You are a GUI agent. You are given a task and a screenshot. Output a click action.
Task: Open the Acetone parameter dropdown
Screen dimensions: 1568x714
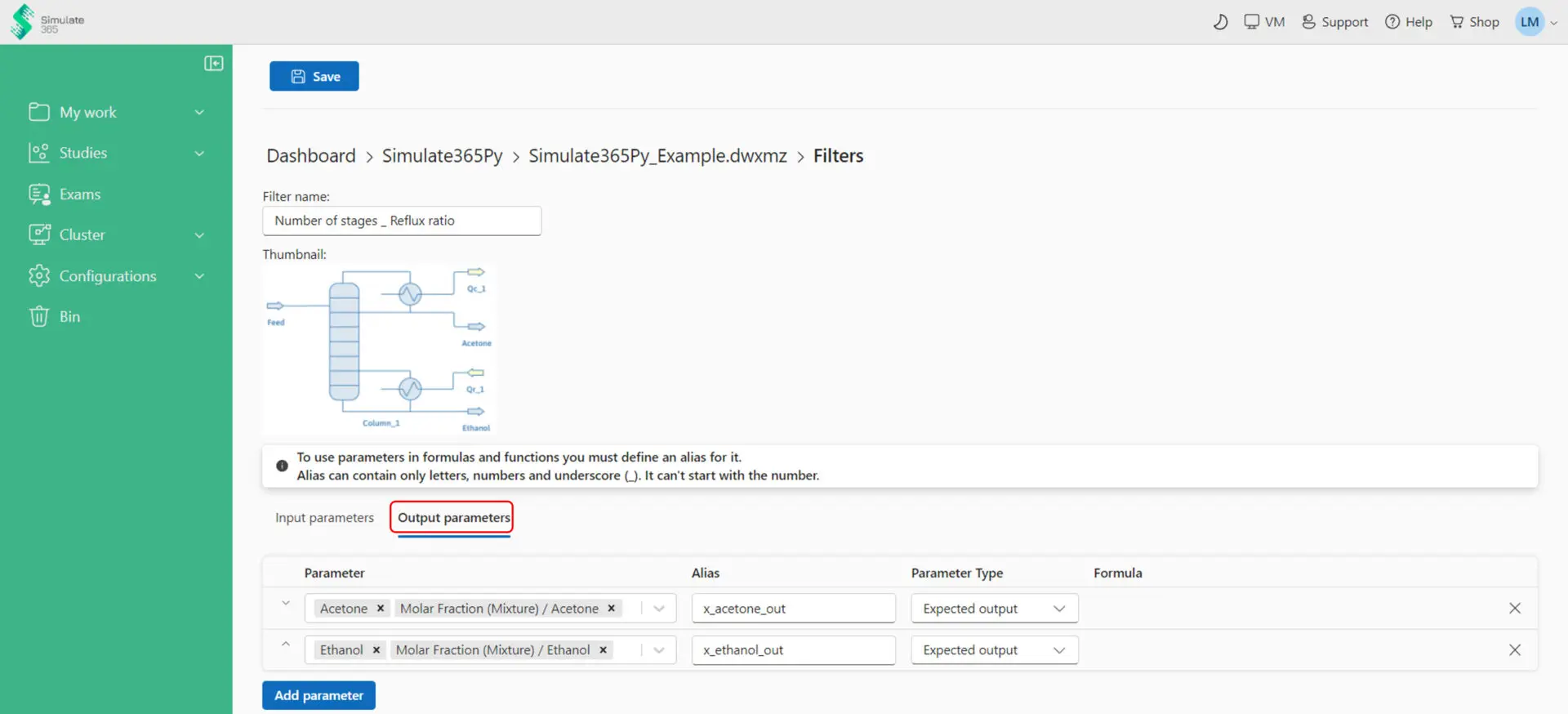pyautogui.click(x=659, y=609)
